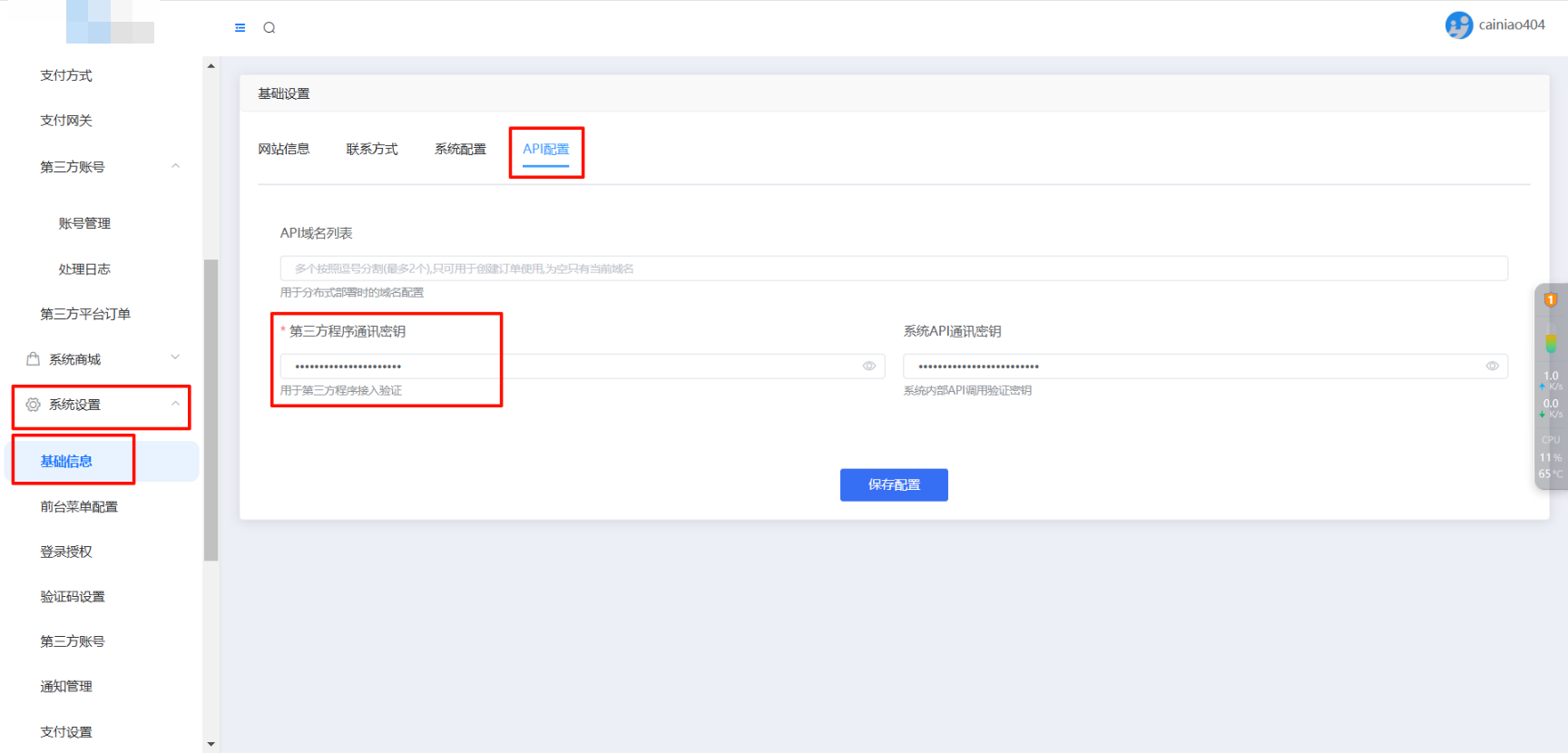Click the sidebar vertical scrollbar thumb
Screen dimensions: 1568x753
211,410
